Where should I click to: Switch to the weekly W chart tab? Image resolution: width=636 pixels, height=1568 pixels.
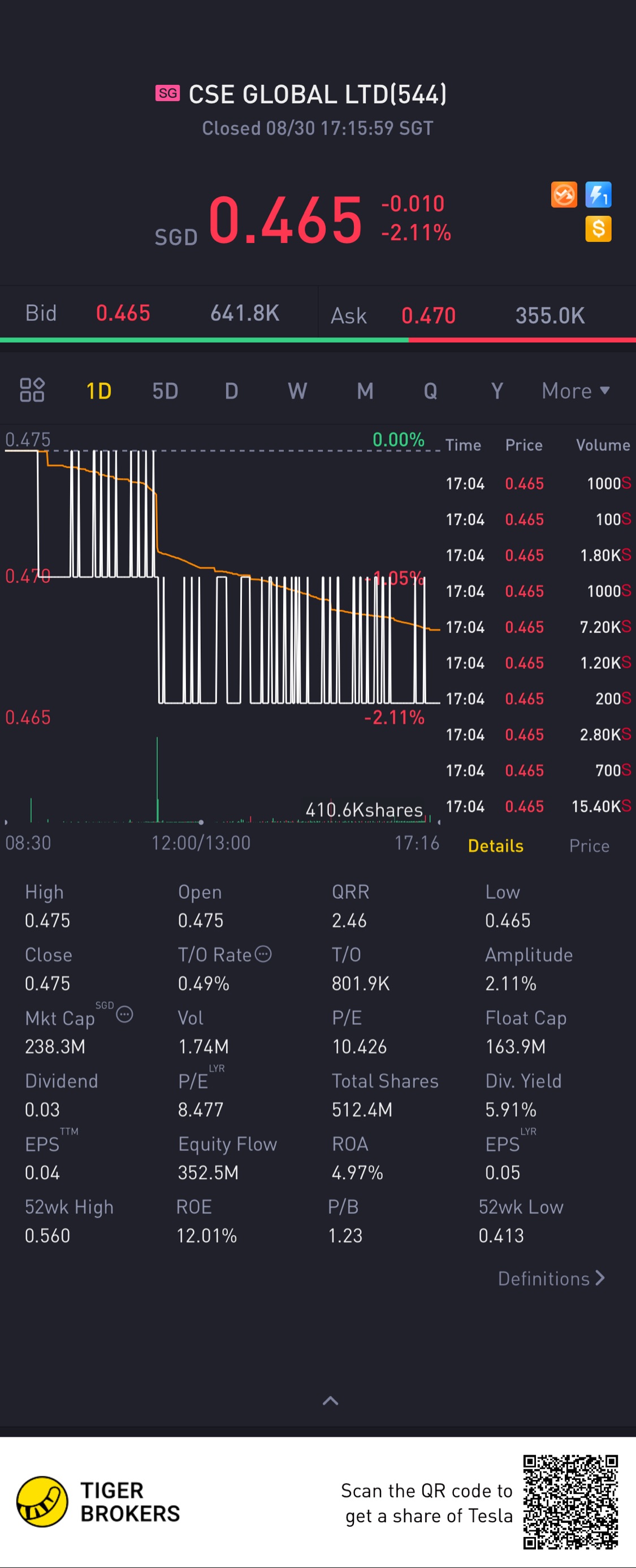pos(297,391)
